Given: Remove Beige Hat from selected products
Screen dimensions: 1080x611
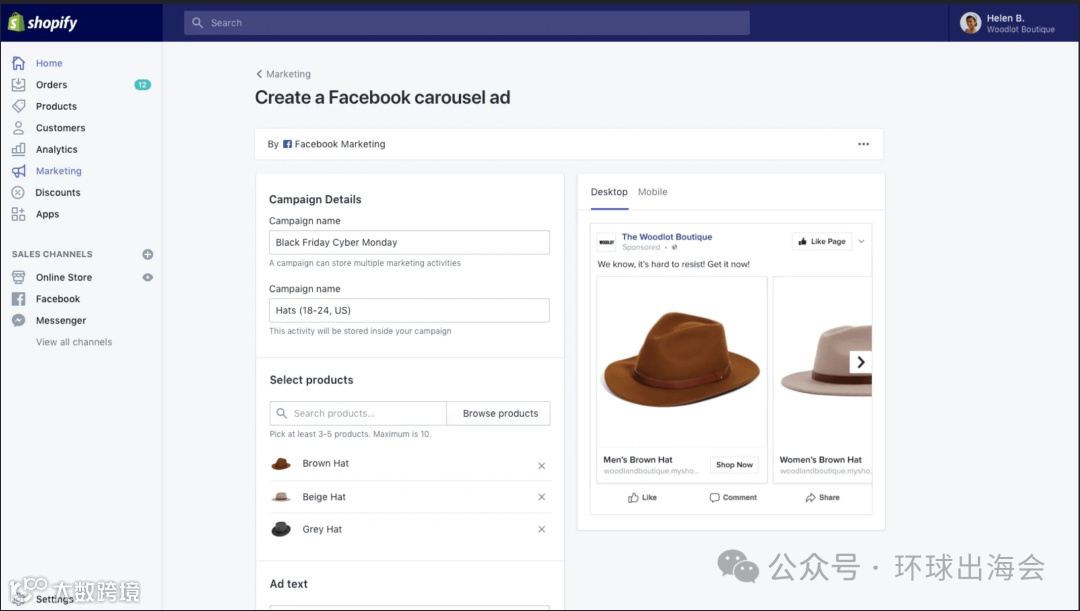Looking at the screenshot, I should (541, 497).
